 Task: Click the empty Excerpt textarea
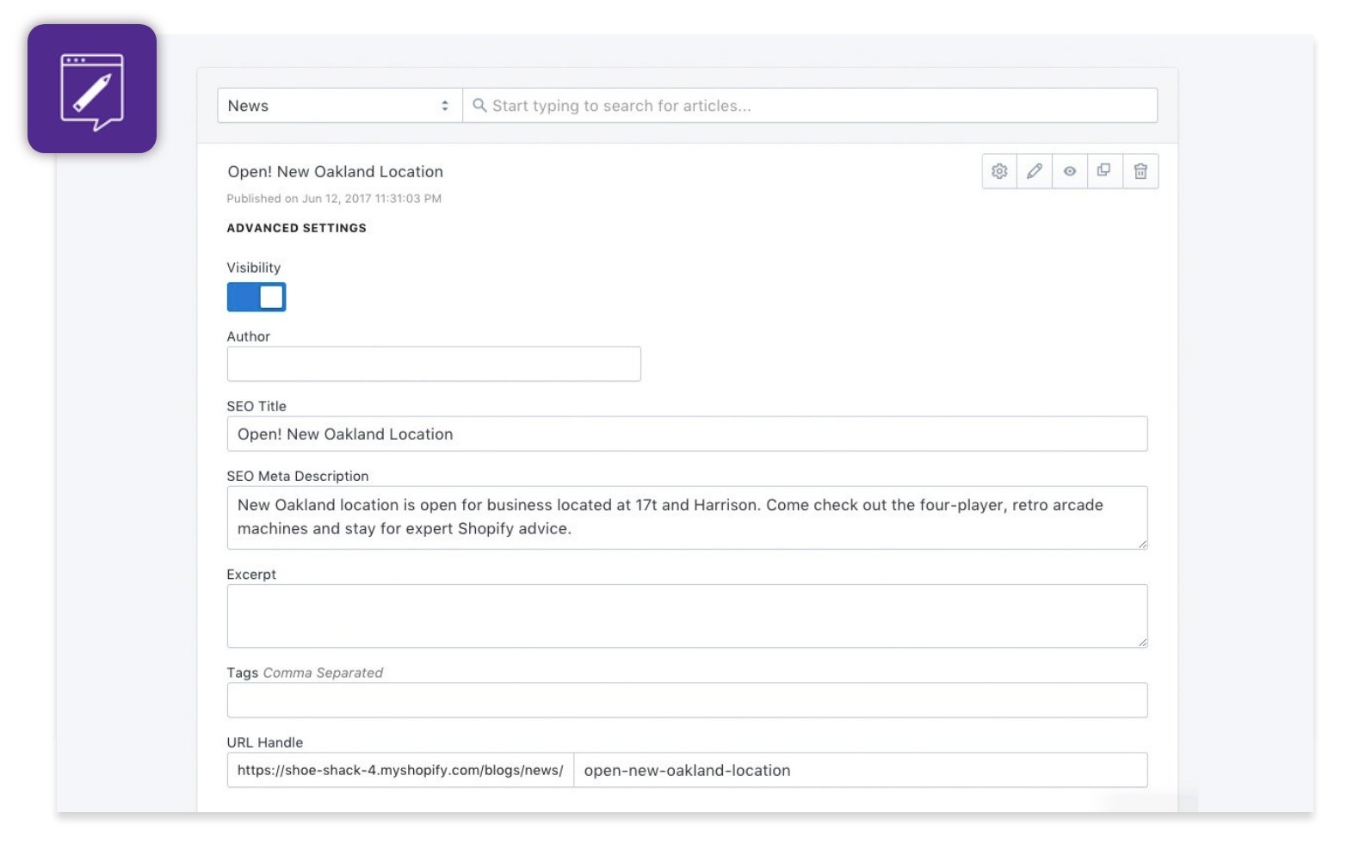(x=687, y=616)
